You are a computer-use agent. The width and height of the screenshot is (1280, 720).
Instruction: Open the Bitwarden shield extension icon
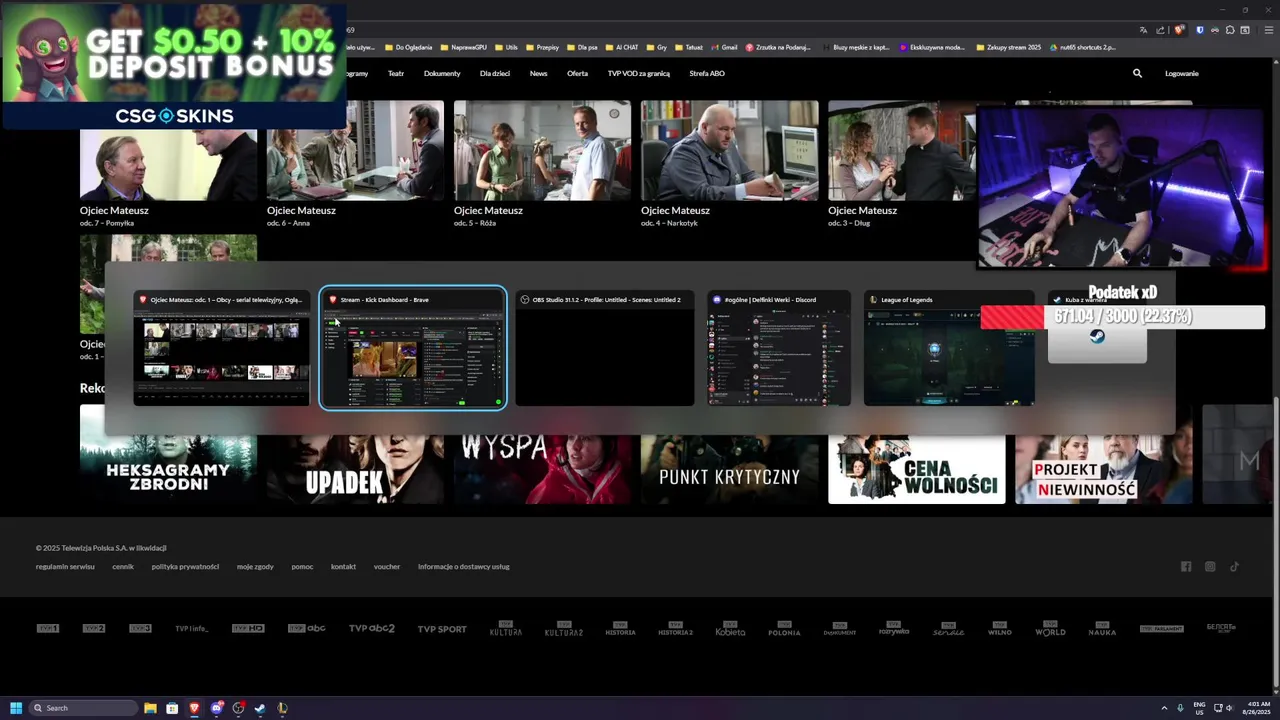click(1200, 30)
